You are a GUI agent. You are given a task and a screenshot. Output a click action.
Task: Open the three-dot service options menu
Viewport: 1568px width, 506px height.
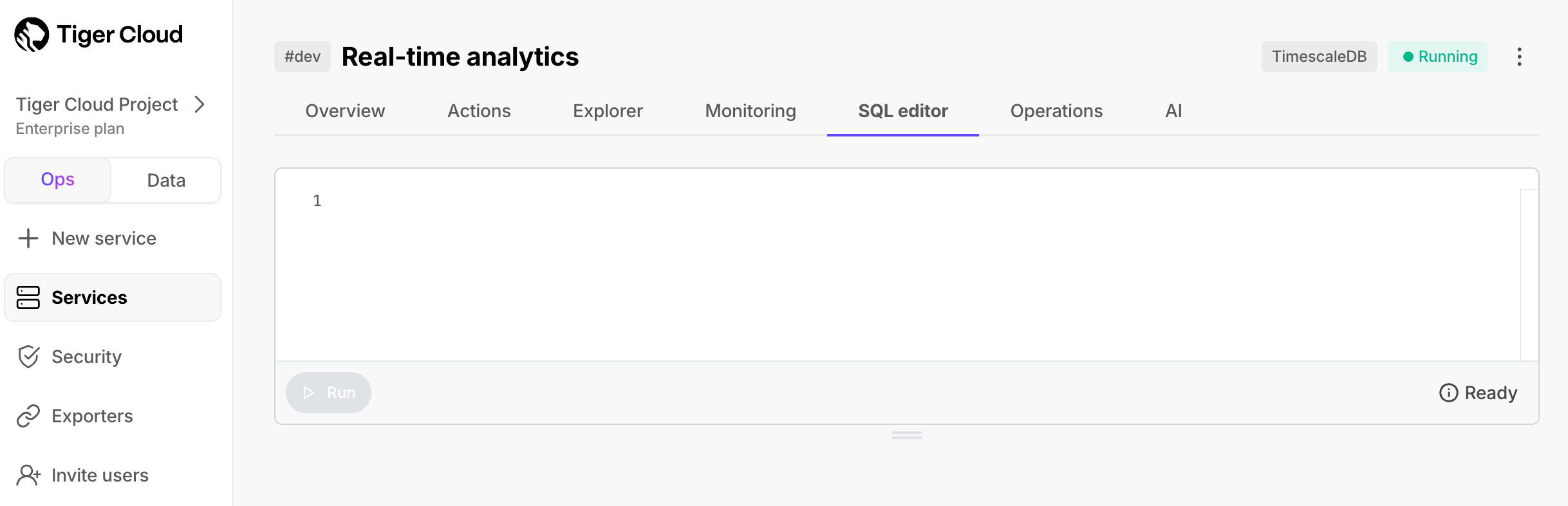(1519, 57)
